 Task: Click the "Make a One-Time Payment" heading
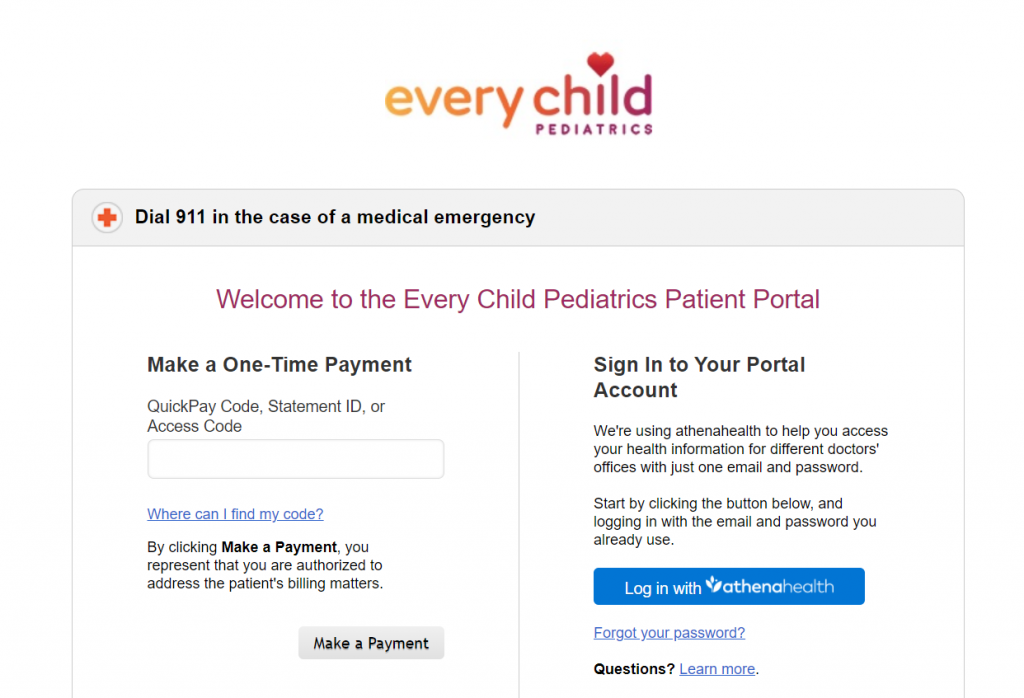point(279,365)
